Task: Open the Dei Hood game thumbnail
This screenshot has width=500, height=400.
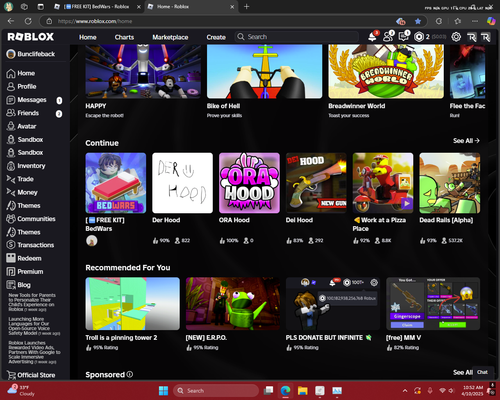Action: click(316, 183)
